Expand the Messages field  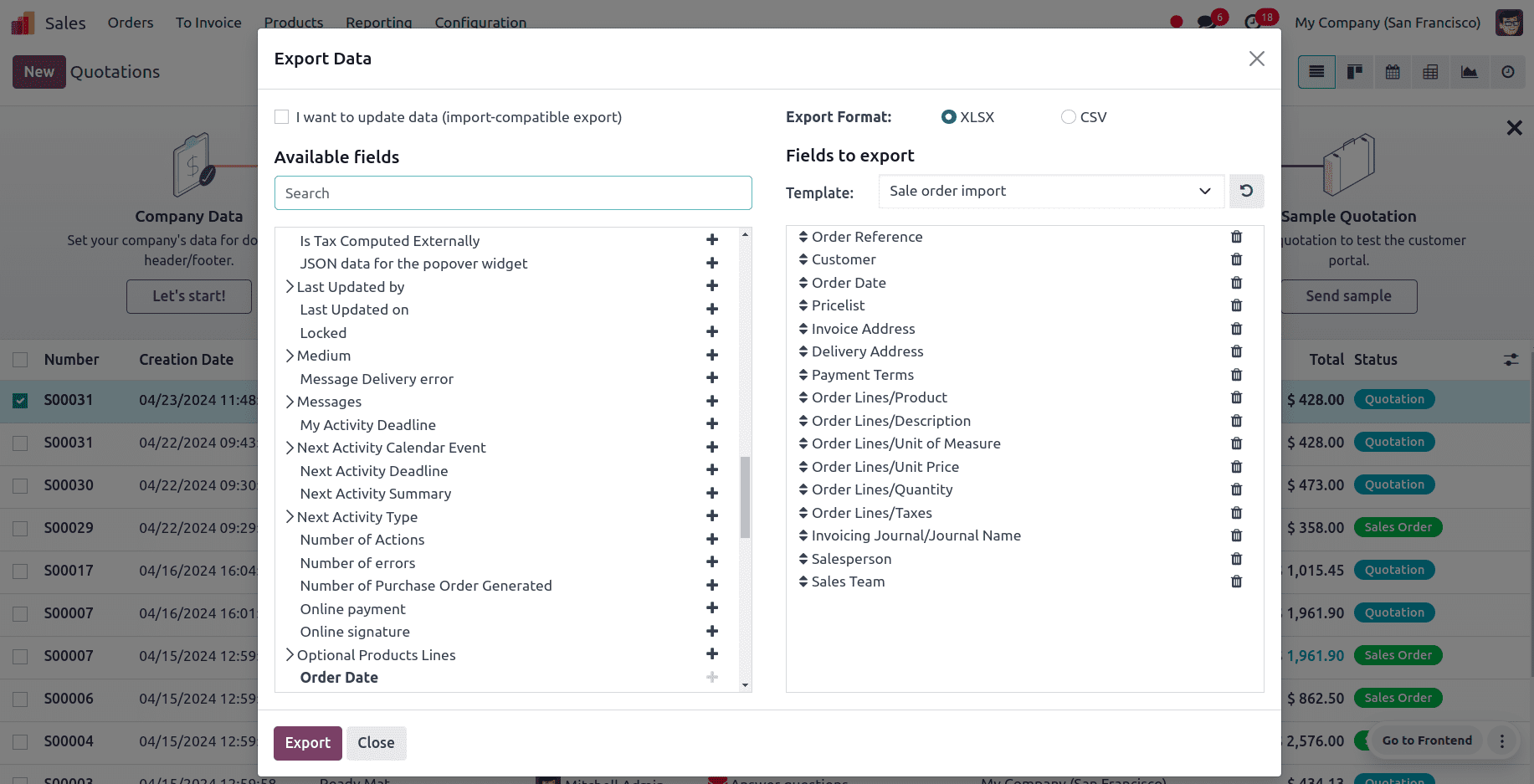click(x=290, y=402)
